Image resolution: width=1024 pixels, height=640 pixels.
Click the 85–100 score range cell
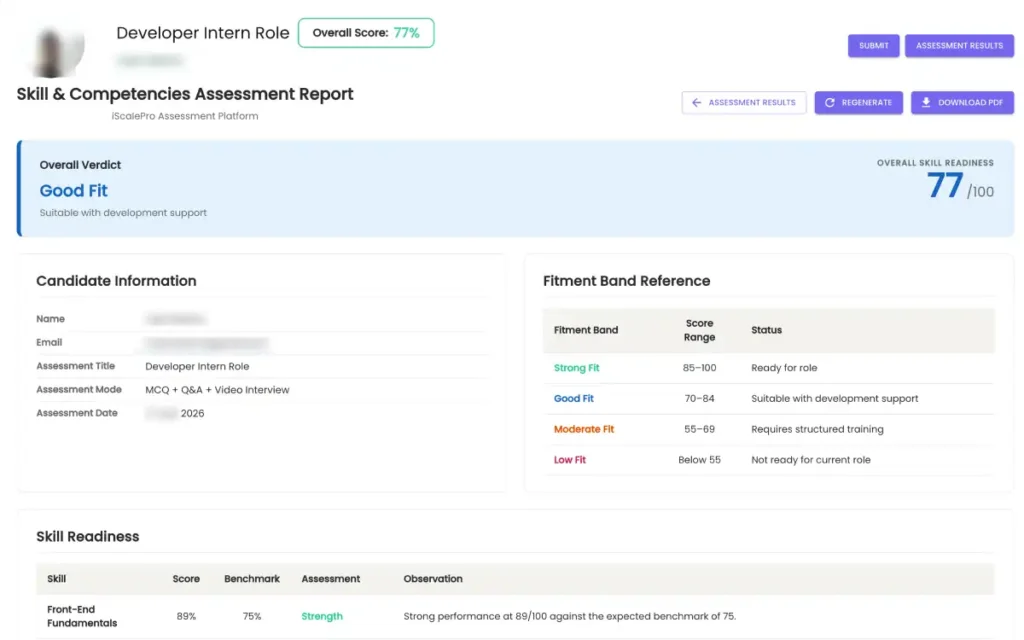coord(699,368)
